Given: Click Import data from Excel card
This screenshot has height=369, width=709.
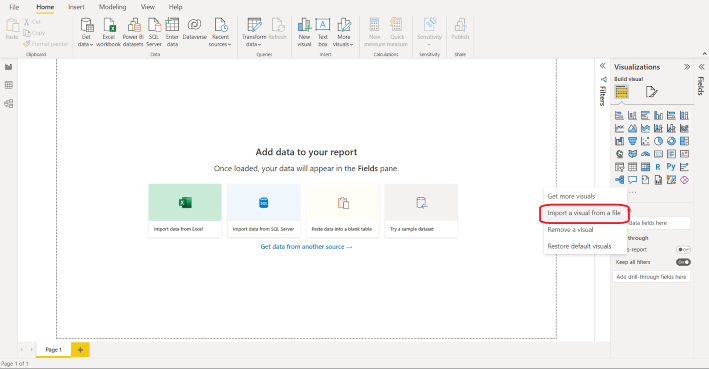Looking at the screenshot, I should click(x=185, y=210).
